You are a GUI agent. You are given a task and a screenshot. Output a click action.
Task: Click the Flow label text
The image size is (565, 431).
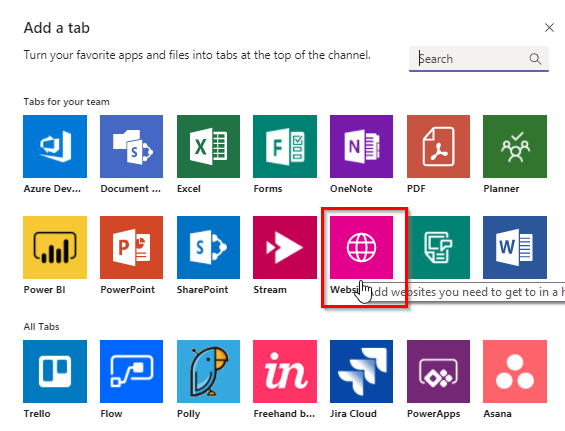[x=111, y=414]
